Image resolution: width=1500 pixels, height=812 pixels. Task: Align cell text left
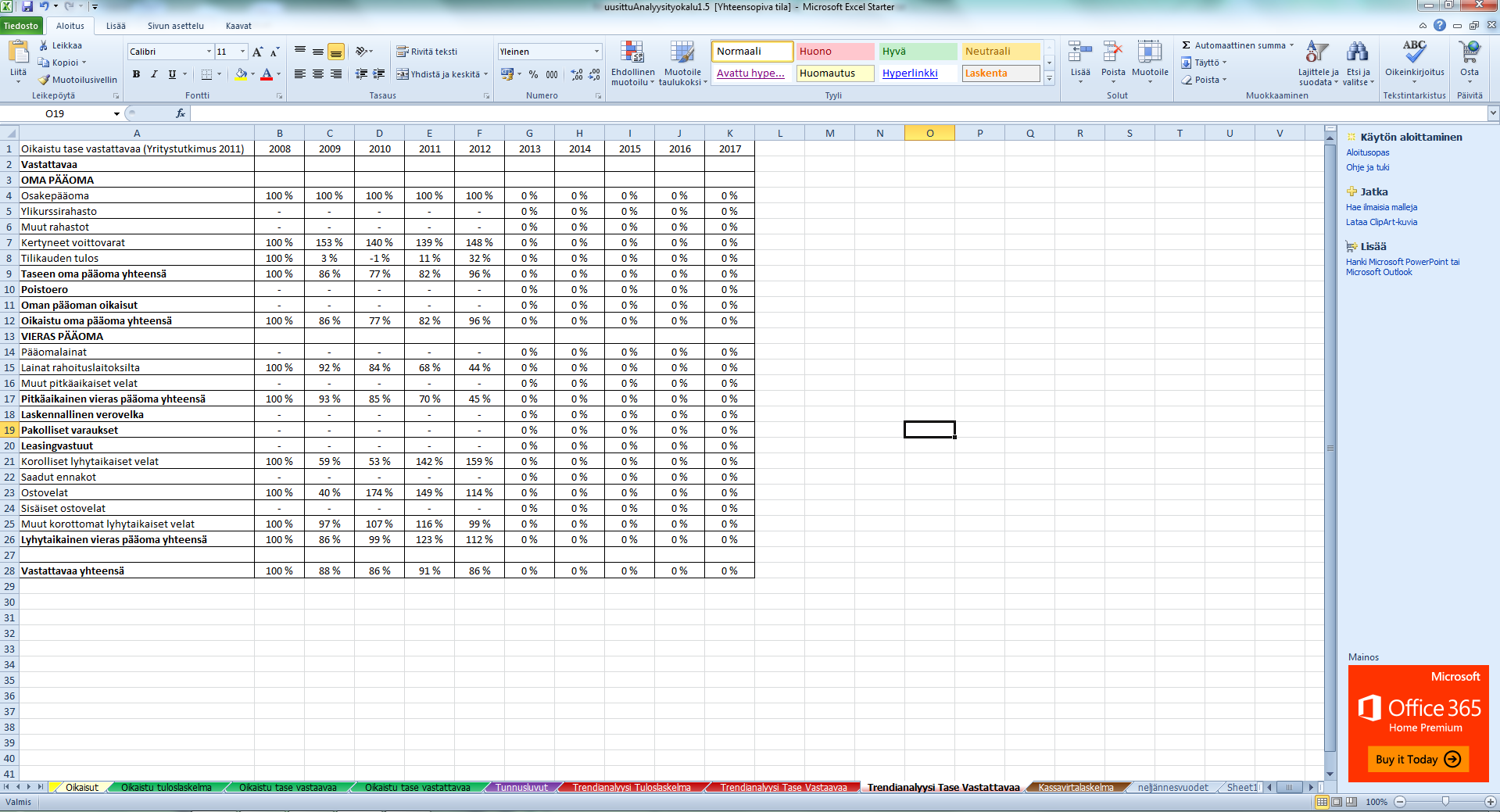tap(300, 74)
